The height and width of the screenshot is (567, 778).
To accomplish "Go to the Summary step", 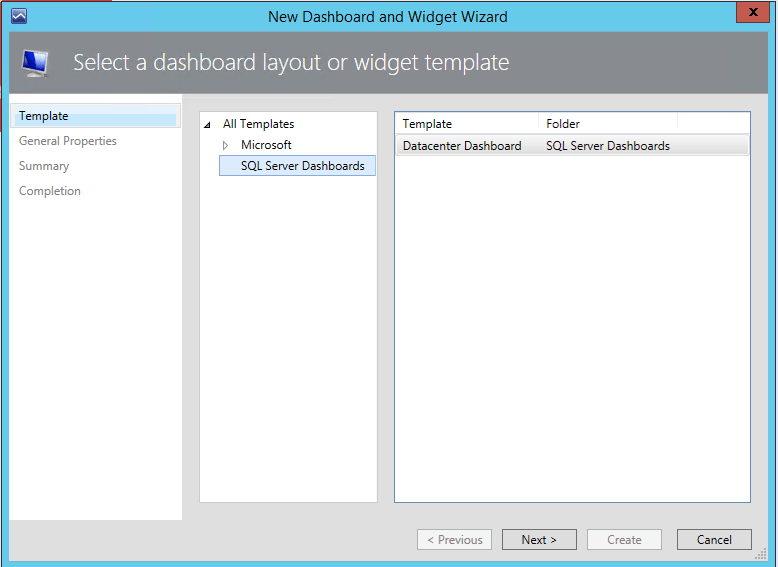I will coord(44,166).
